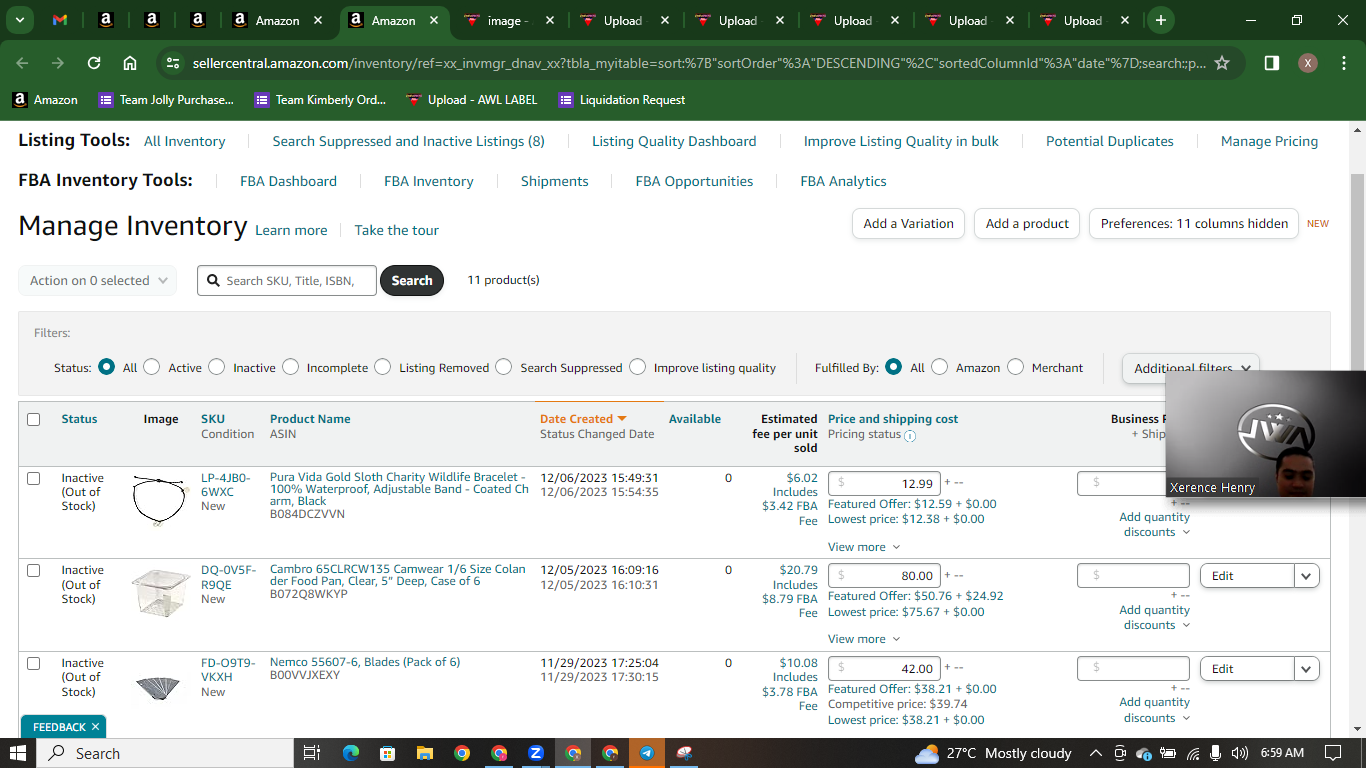This screenshot has width=1366, height=768.
Task: Open the Gmail pinned tab
Action: [x=60, y=20]
